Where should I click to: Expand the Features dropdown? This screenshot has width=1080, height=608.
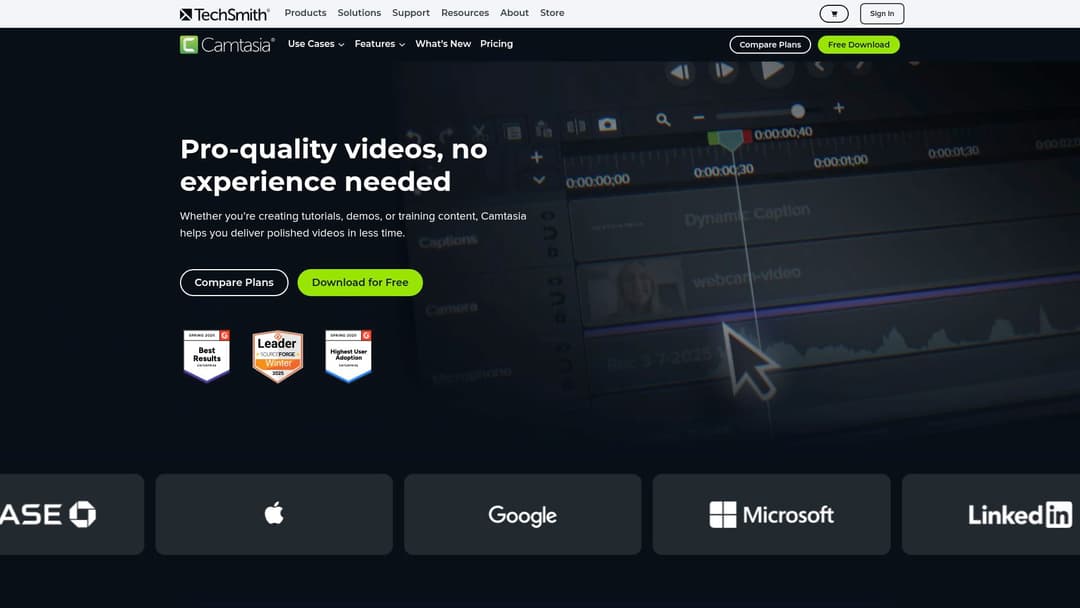380,44
